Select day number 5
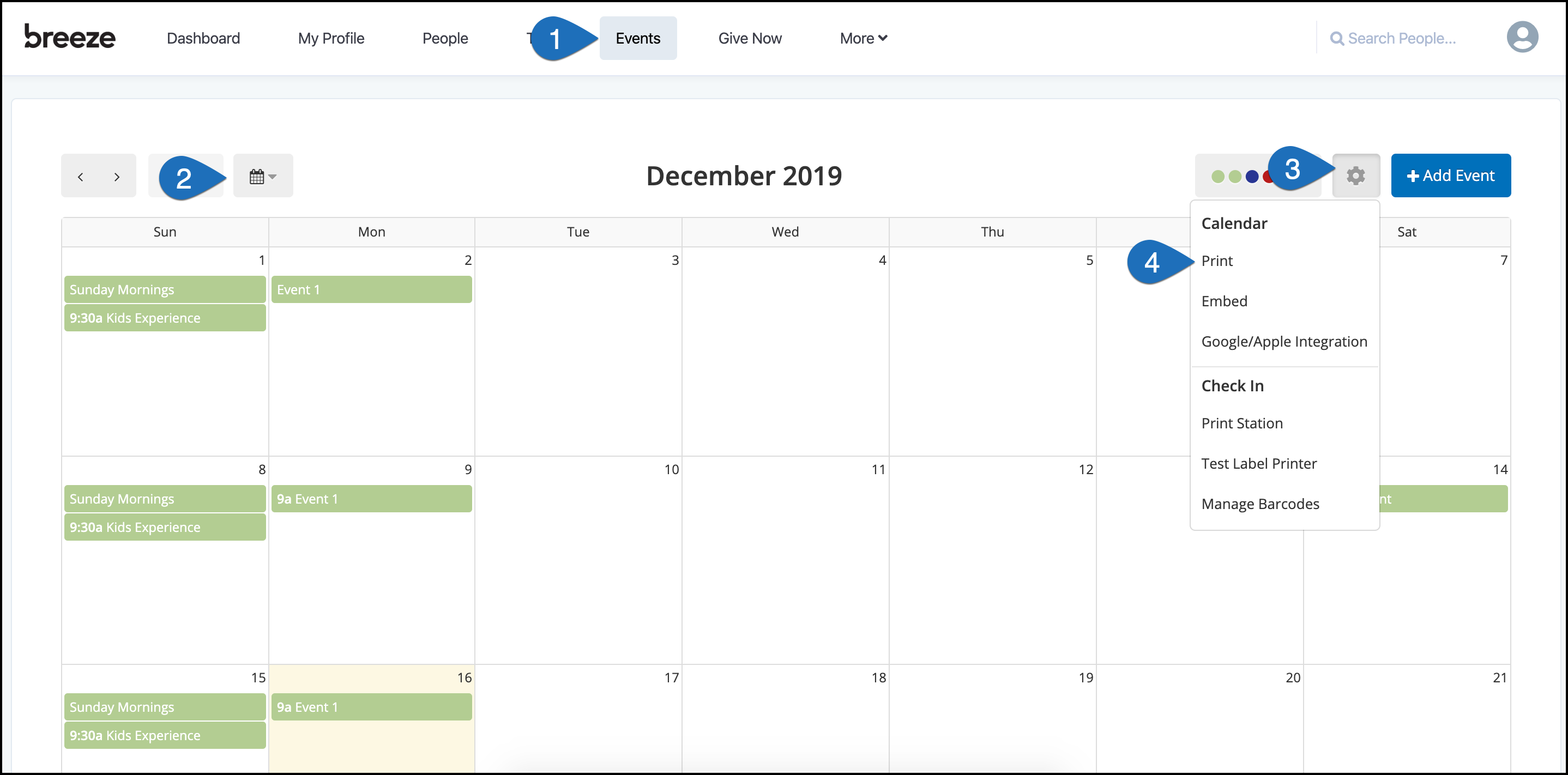The image size is (1568, 775). tap(1089, 261)
